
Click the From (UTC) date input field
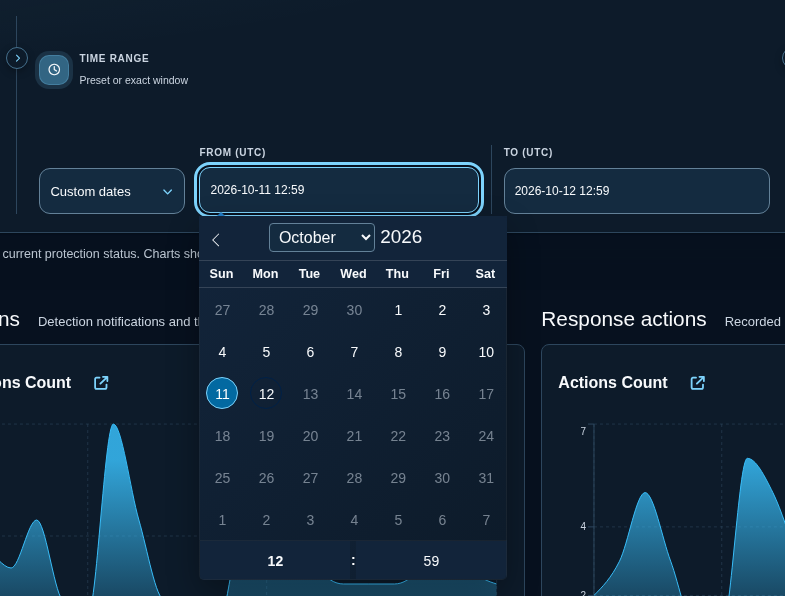point(338,190)
